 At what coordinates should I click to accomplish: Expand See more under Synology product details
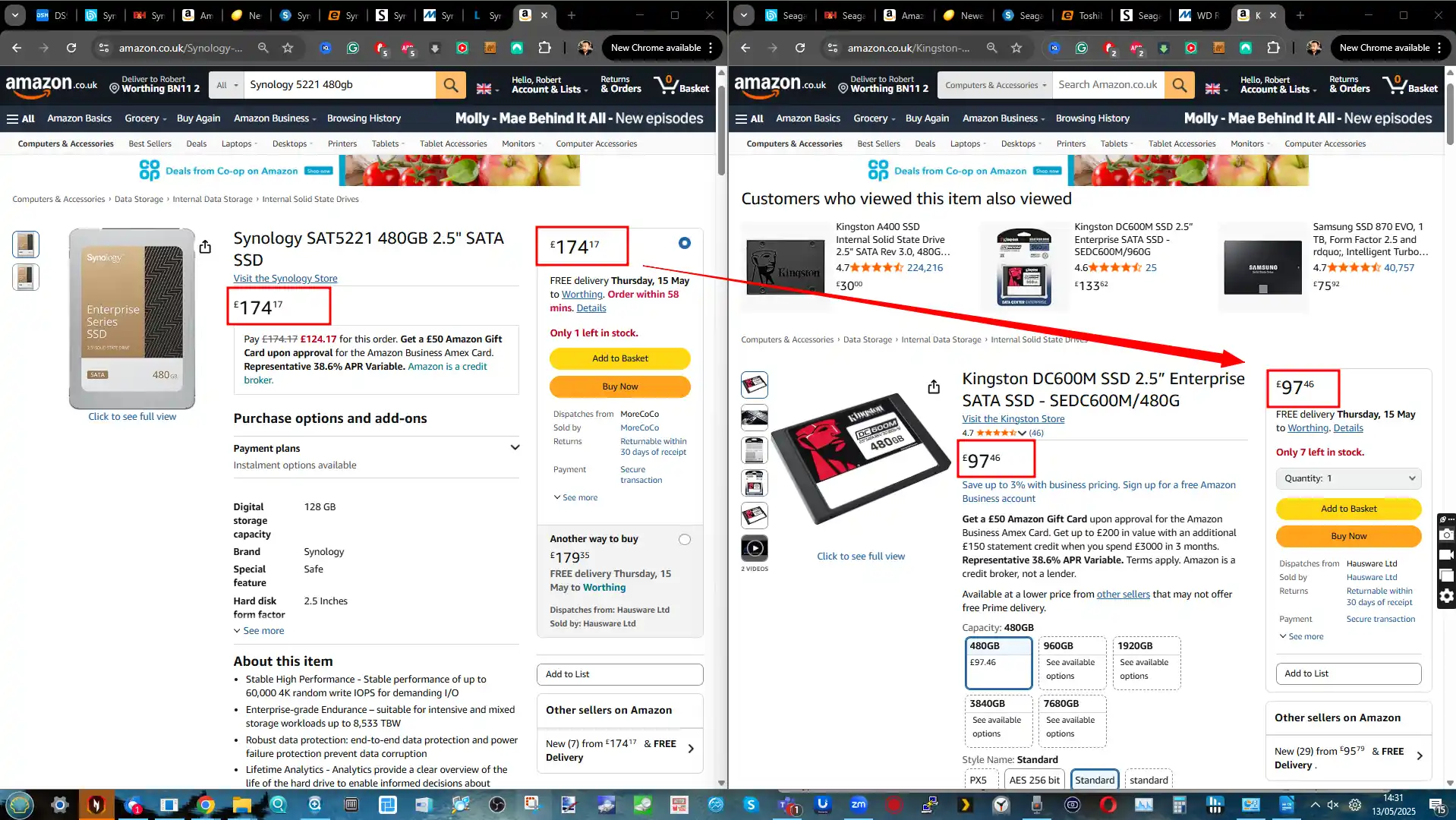pyautogui.click(x=259, y=631)
